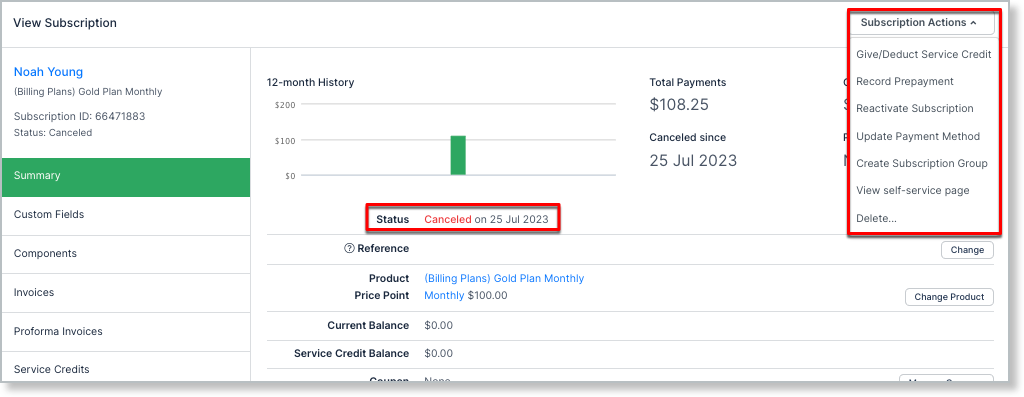
Task: Click the Service Credit Balance label
Action: [351, 353]
